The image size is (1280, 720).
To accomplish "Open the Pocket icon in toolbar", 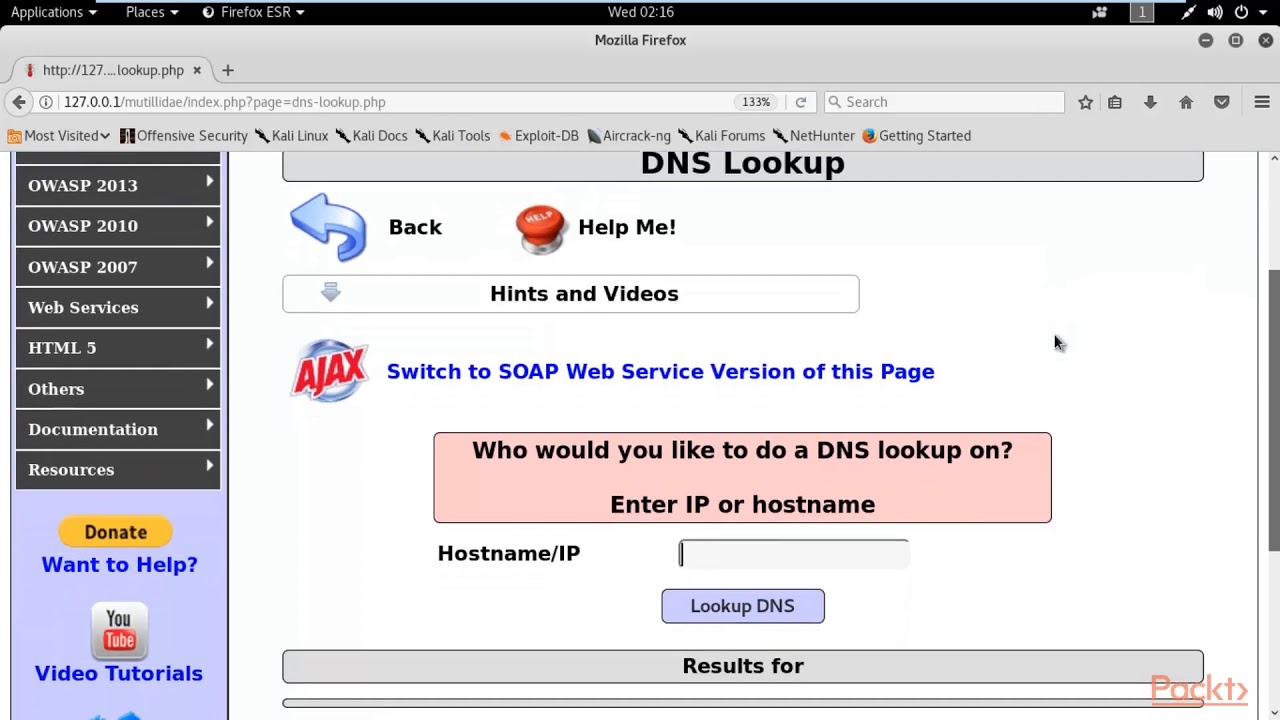I will (x=1221, y=102).
